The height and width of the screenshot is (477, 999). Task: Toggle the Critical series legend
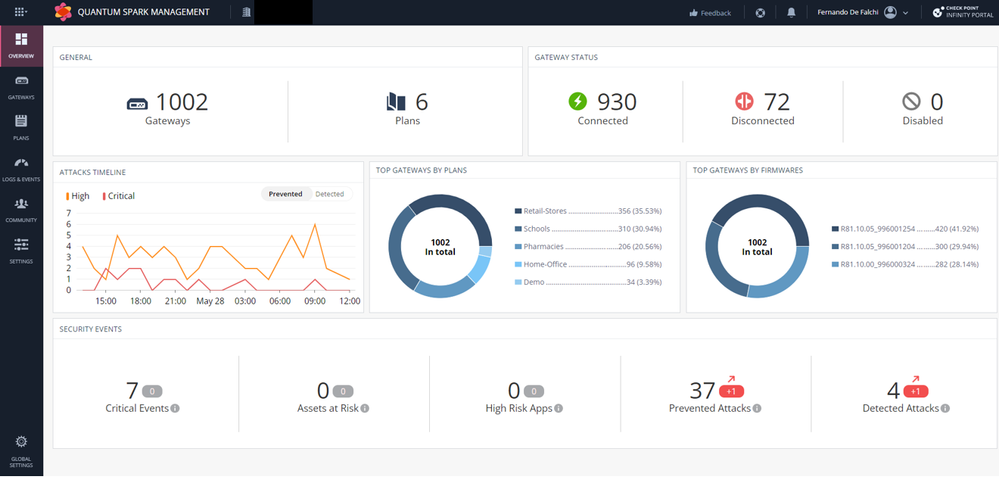pos(119,196)
